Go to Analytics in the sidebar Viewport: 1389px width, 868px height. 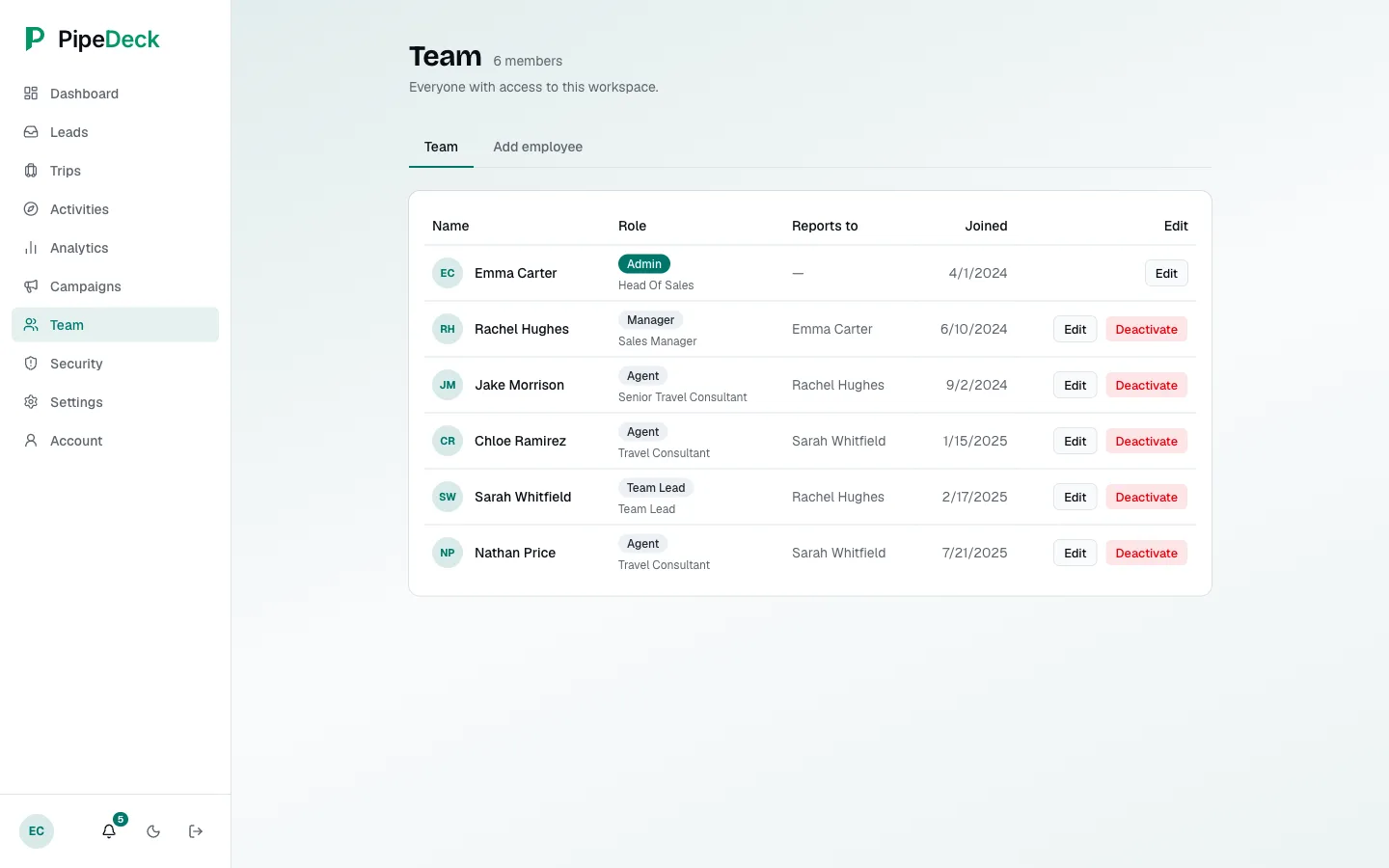[116, 248]
